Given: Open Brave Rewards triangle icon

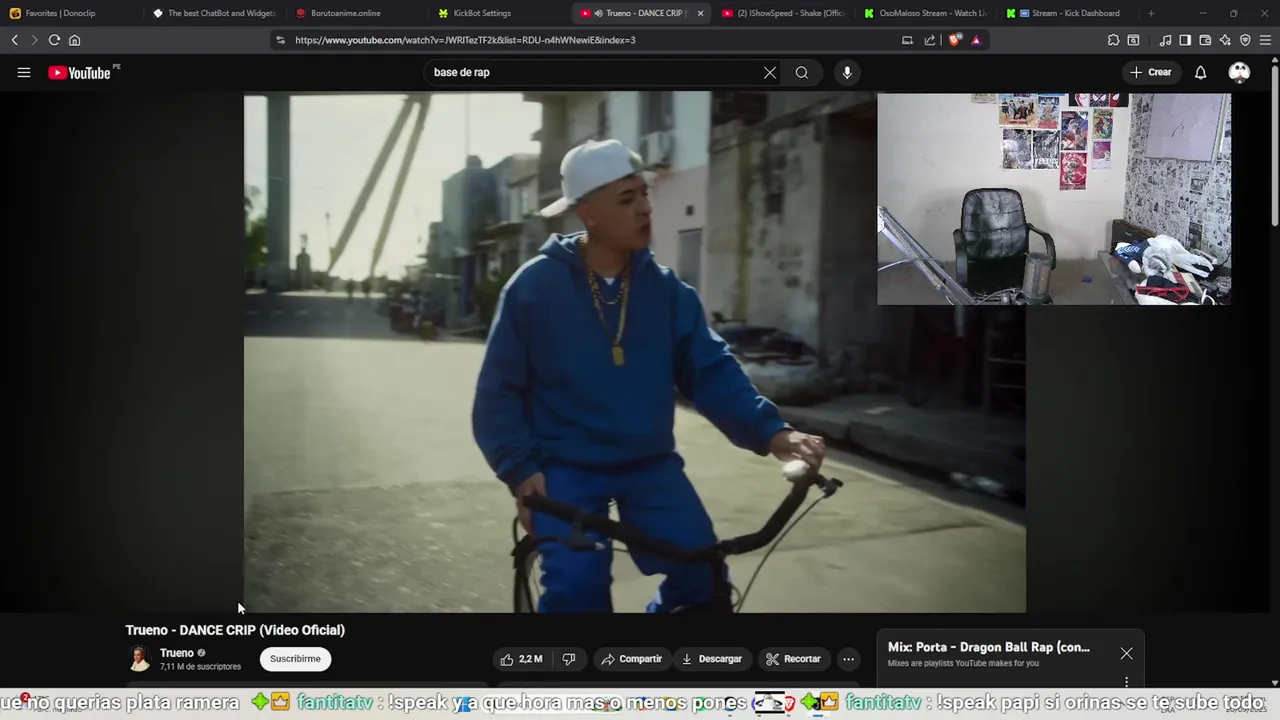Looking at the screenshot, I should [x=976, y=40].
